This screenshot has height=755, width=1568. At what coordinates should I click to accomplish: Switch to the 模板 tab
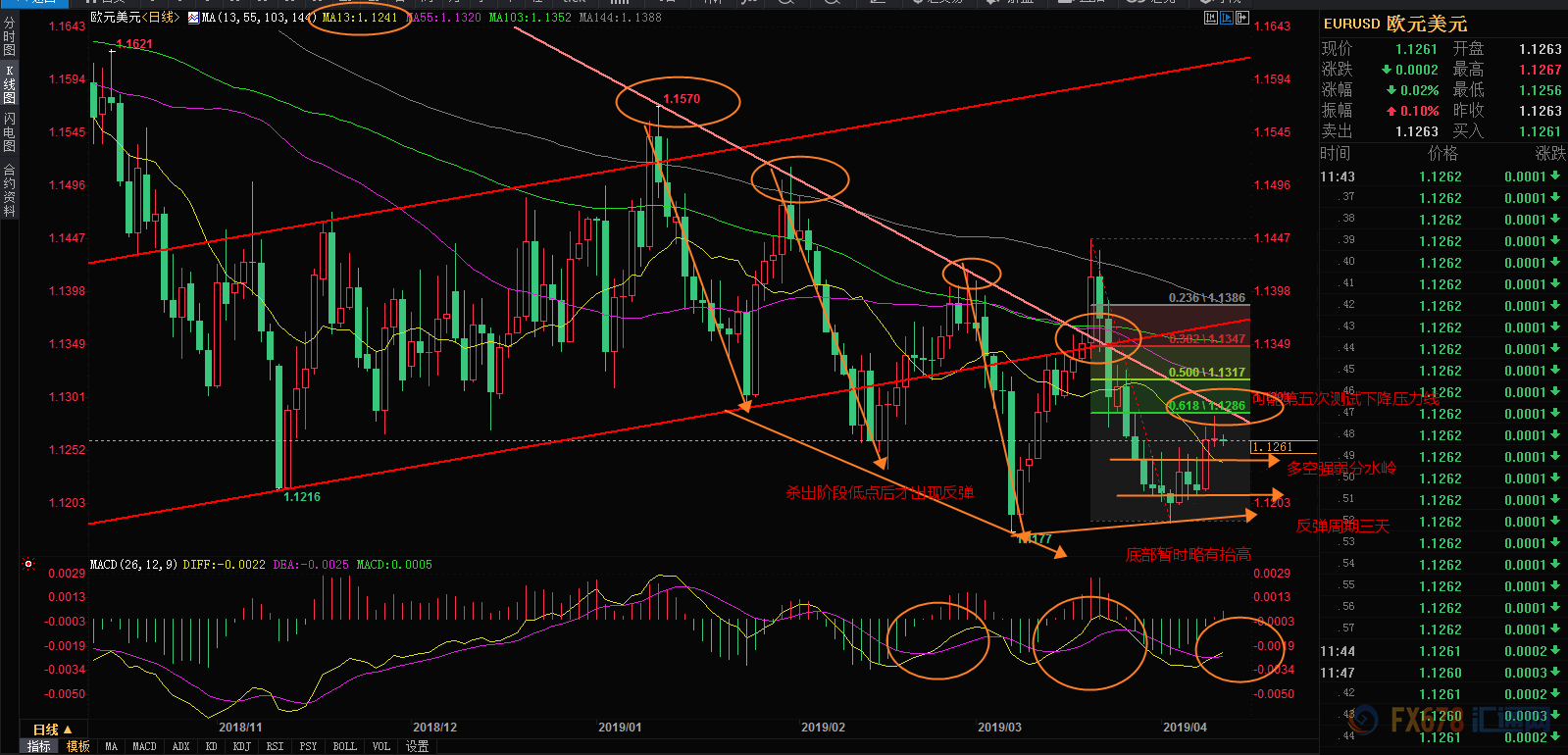[x=78, y=746]
